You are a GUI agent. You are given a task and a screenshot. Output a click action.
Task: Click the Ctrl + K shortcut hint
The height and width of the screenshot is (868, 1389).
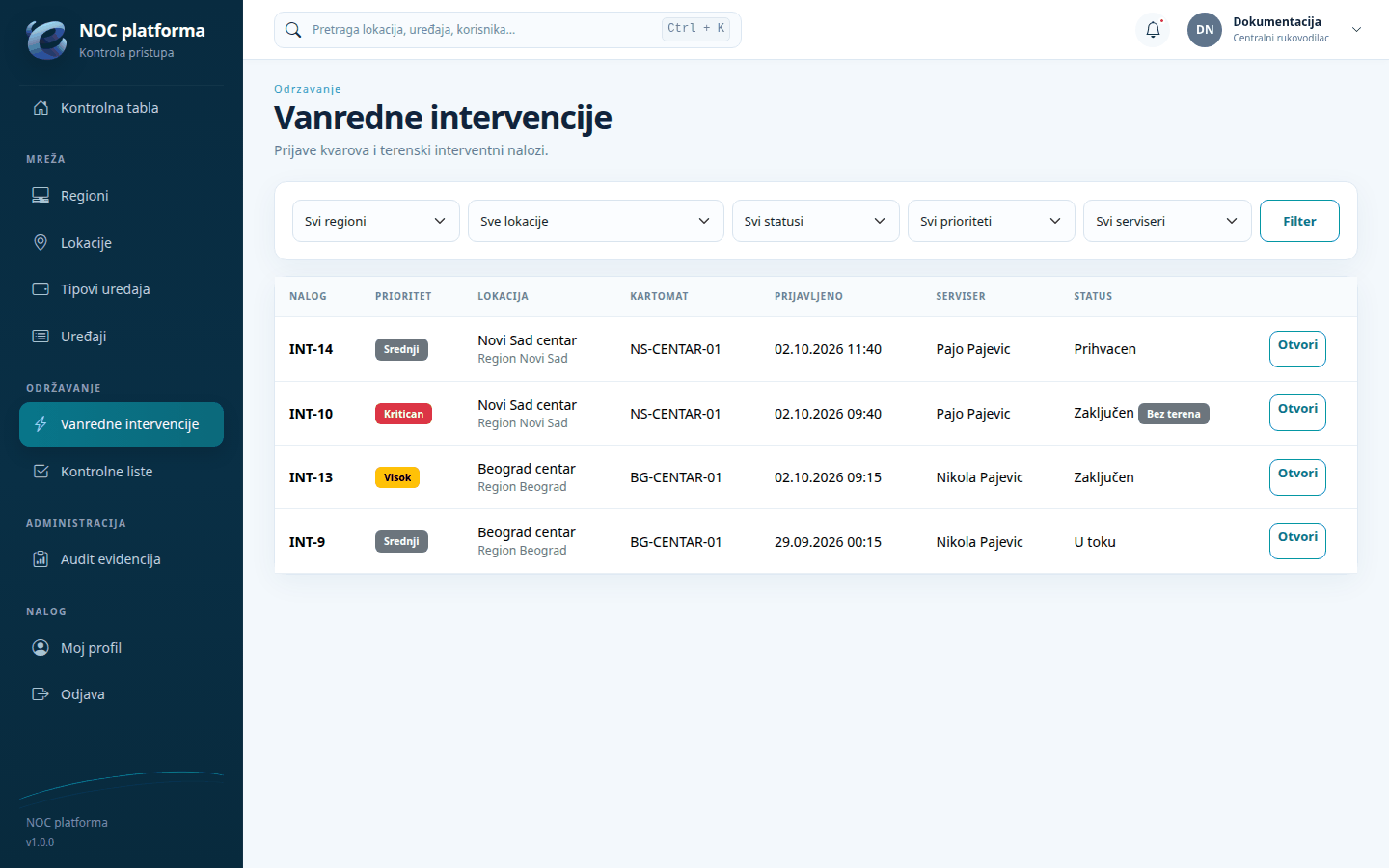(695, 29)
